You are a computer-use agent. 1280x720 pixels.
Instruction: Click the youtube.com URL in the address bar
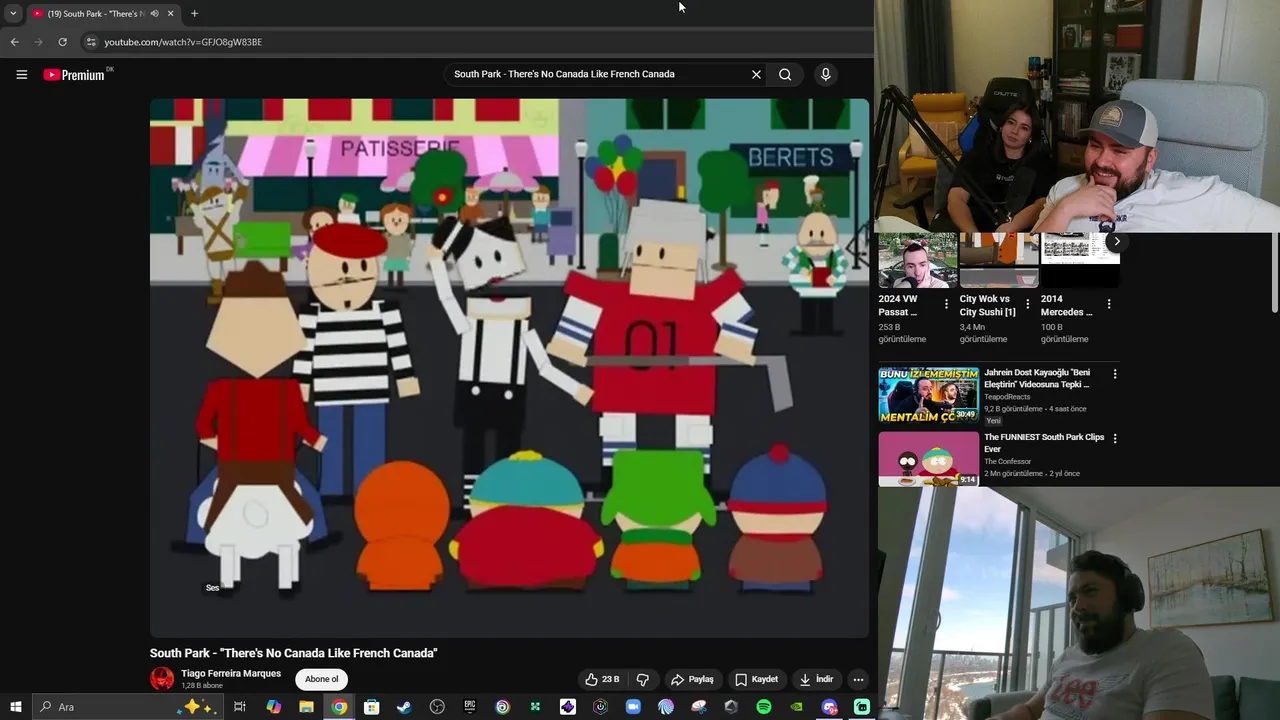click(x=183, y=42)
